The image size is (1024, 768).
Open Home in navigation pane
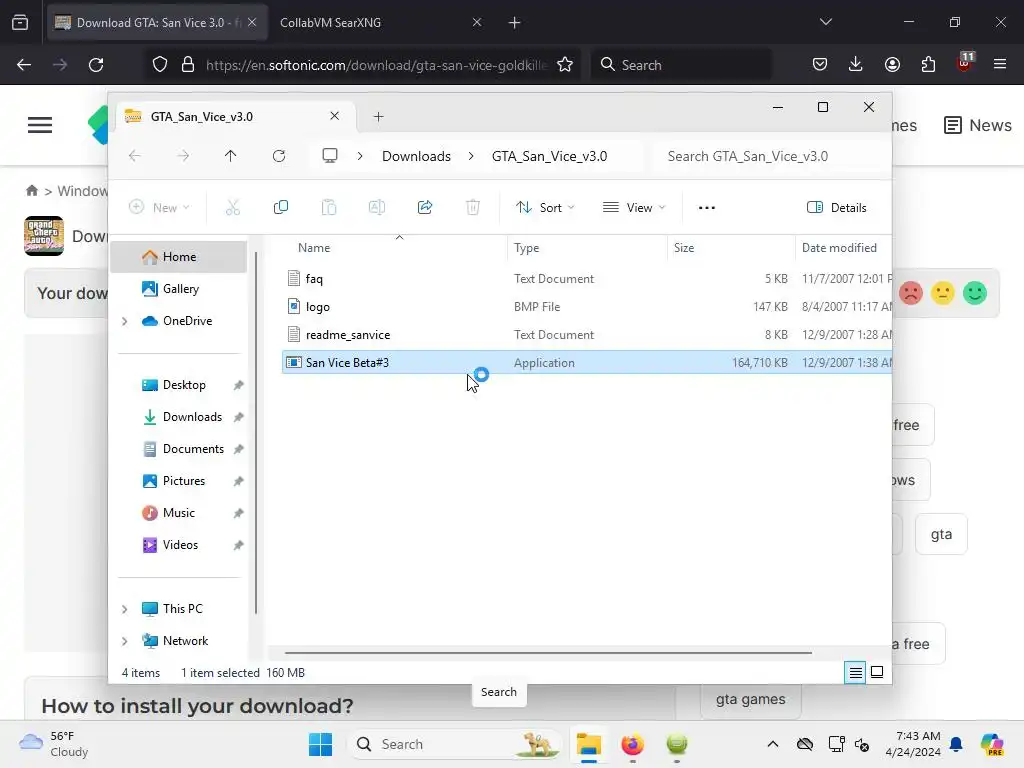(179, 257)
